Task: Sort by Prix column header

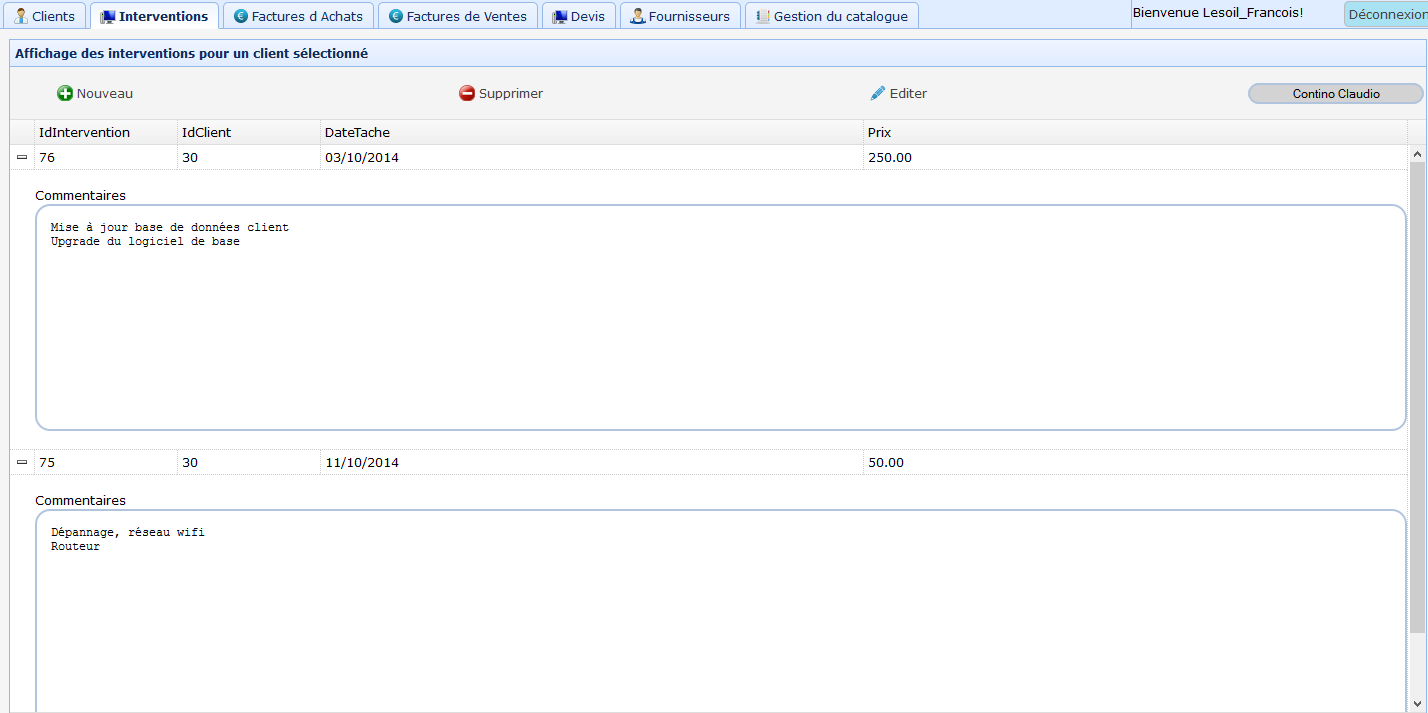Action: coord(1136,132)
